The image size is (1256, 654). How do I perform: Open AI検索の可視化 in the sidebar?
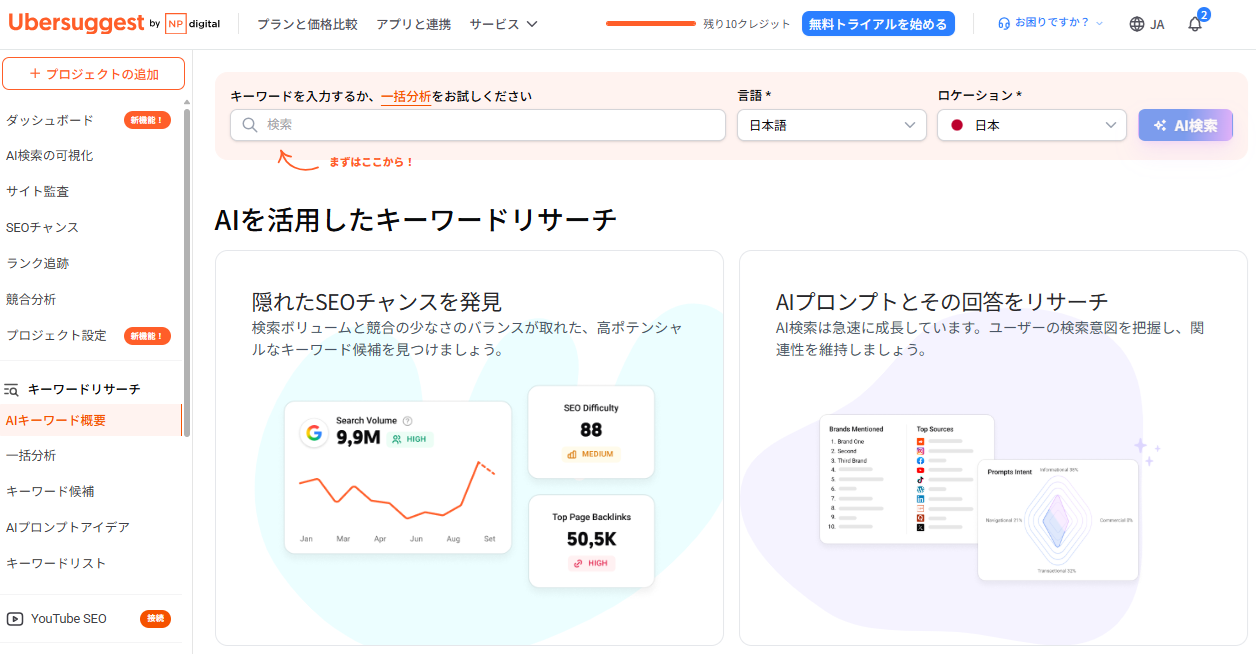[x=50, y=156]
